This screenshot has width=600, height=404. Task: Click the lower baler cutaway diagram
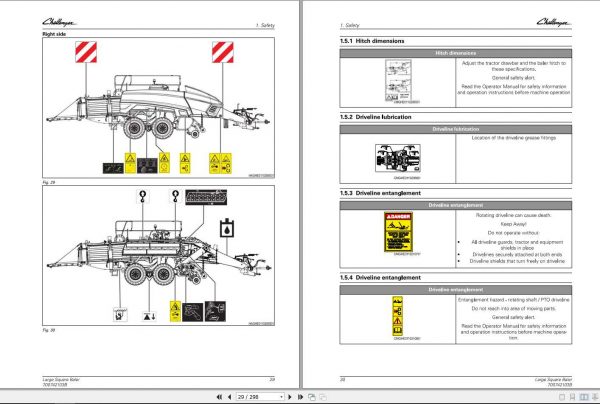pos(158,254)
